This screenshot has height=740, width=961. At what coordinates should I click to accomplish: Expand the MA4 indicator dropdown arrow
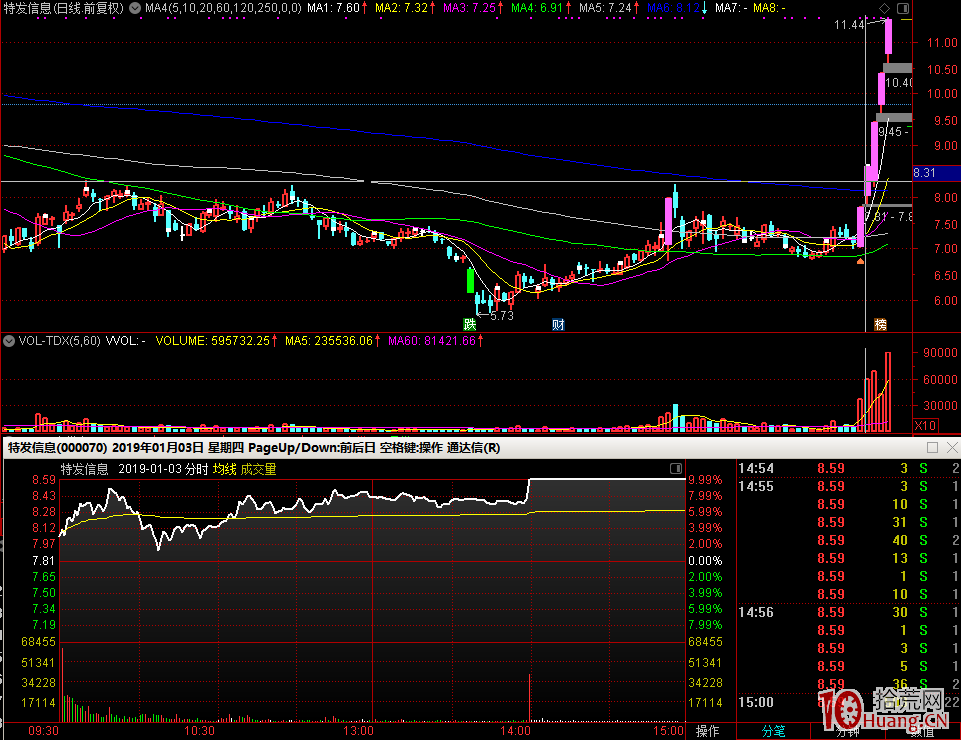(136, 8)
